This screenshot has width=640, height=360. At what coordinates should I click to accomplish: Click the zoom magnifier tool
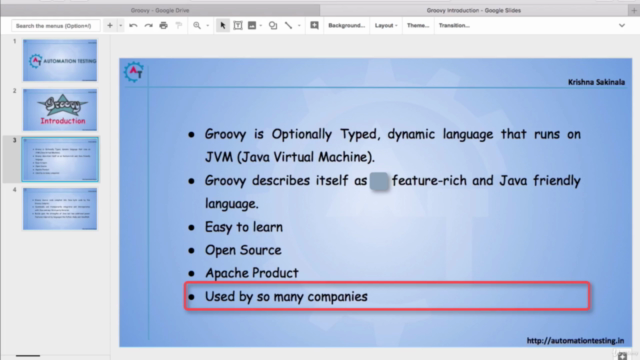click(x=197, y=25)
